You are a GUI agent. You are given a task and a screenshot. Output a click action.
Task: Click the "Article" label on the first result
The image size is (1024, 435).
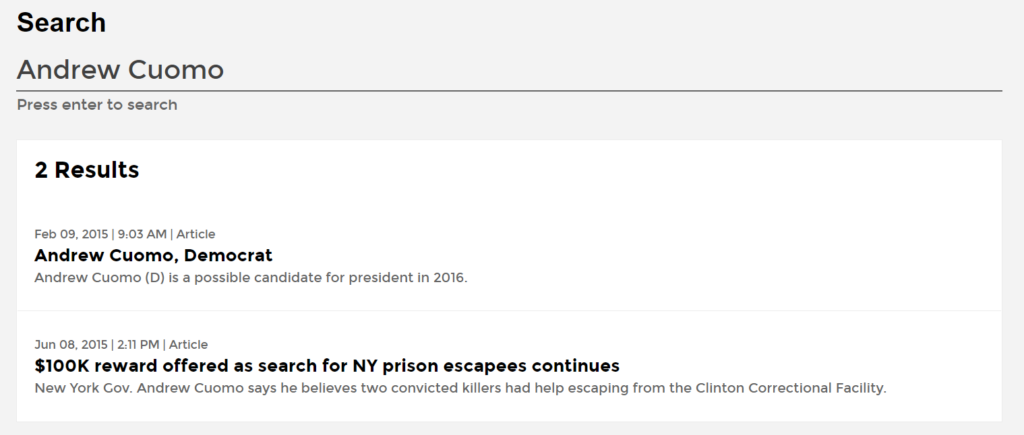point(196,234)
